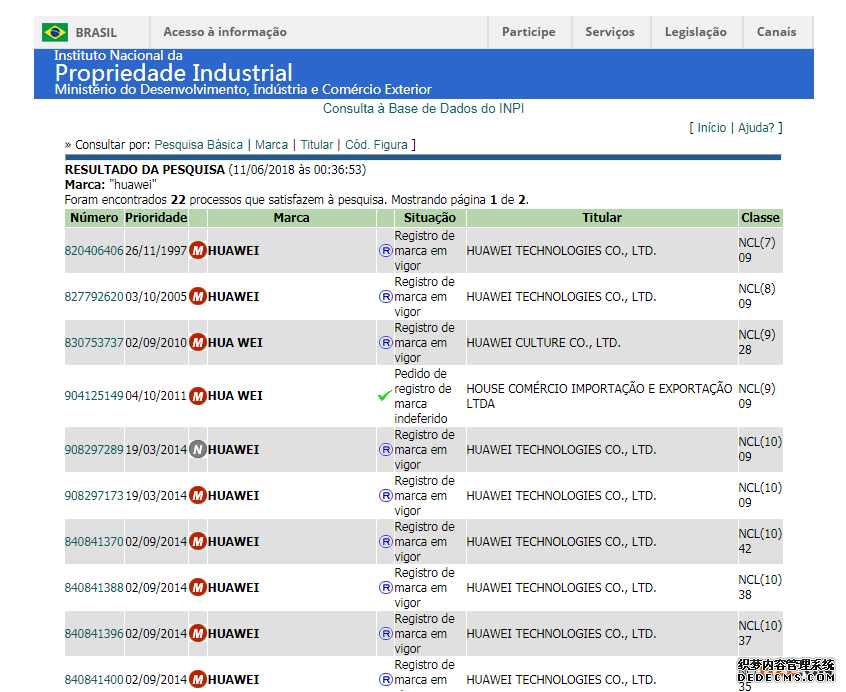
Task: Click green checkmark icon in row 904125149
Action: click(x=385, y=396)
